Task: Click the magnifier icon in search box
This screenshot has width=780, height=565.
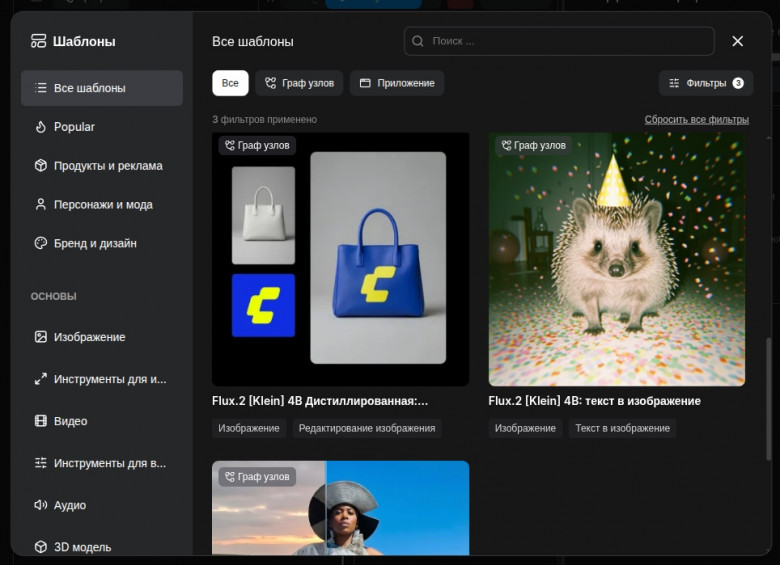Action: (418, 41)
